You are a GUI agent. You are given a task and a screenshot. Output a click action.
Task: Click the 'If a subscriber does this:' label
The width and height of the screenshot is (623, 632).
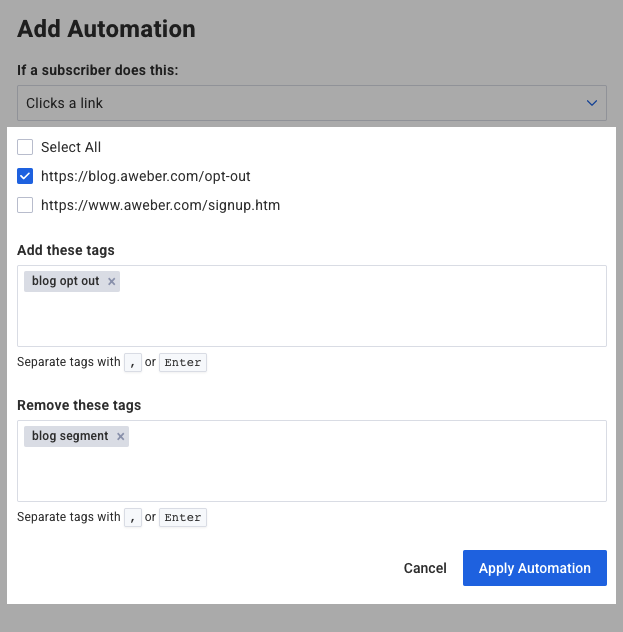click(97, 70)
